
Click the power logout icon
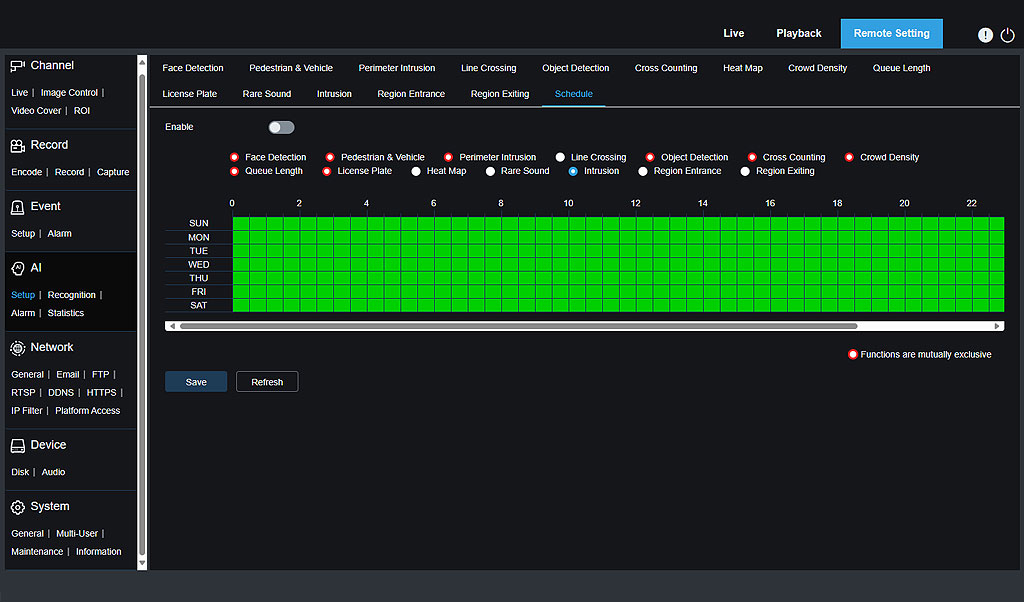[1007, 35]
